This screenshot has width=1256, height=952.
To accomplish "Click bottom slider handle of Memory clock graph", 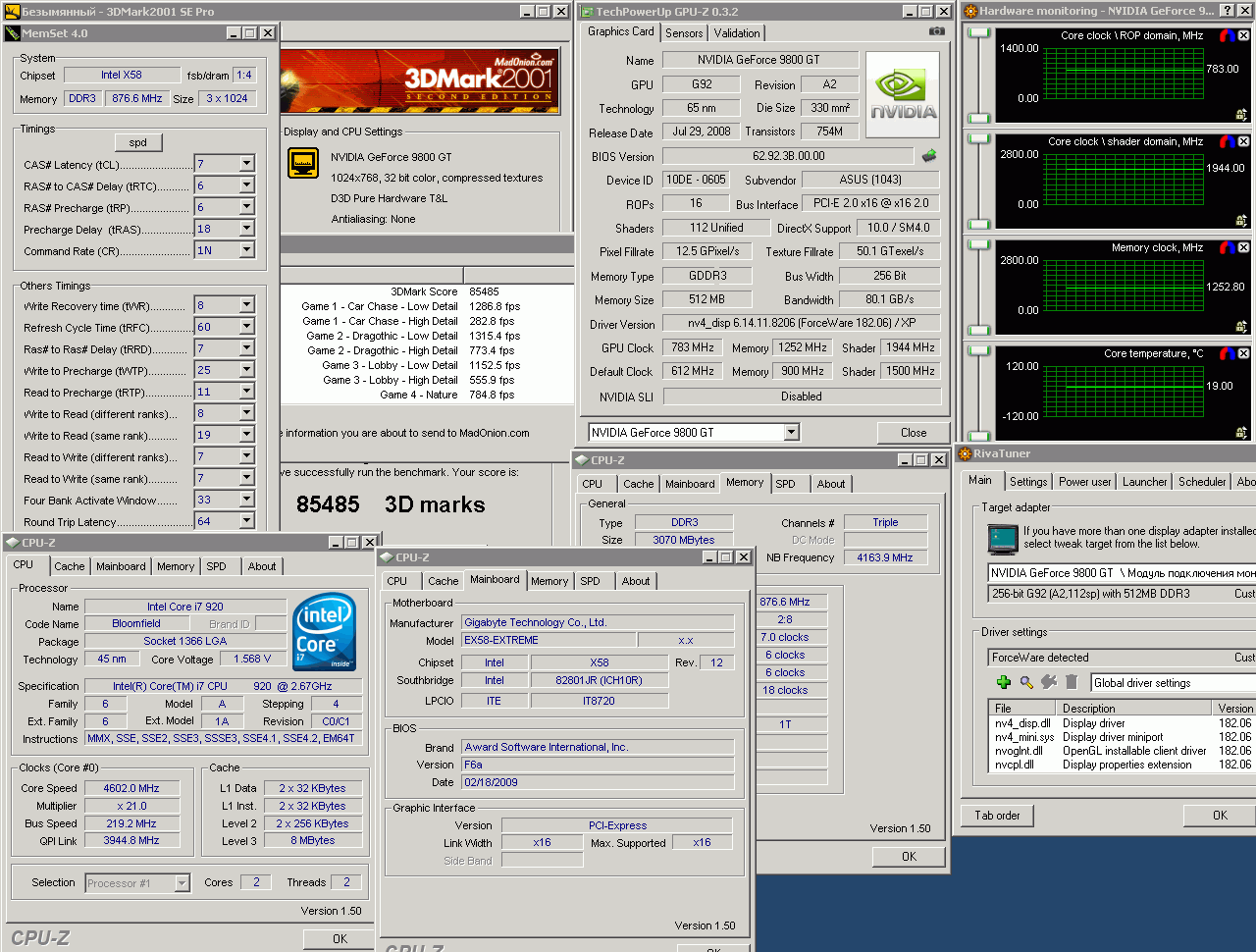I will click(978, 329).
